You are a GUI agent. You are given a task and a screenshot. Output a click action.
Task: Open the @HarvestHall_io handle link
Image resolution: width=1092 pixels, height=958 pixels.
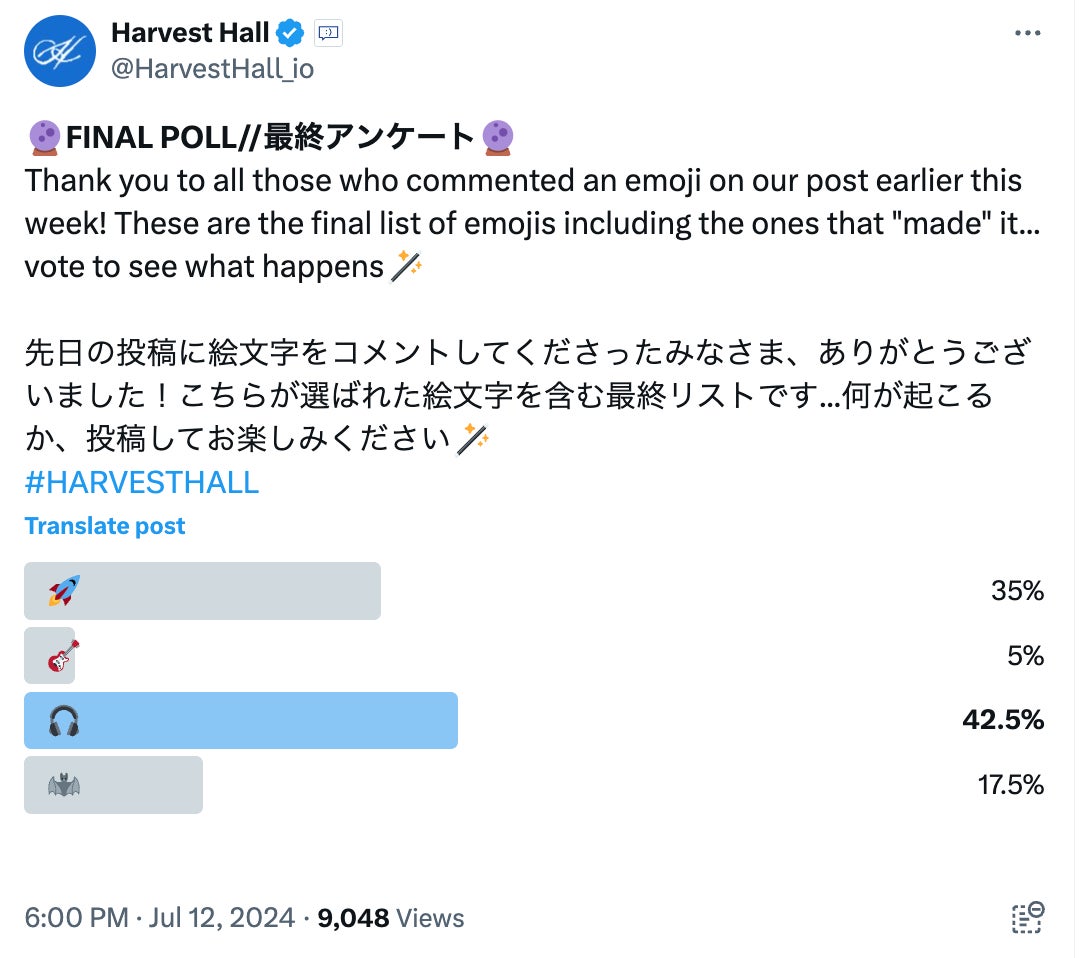click(x=212, y=68)
